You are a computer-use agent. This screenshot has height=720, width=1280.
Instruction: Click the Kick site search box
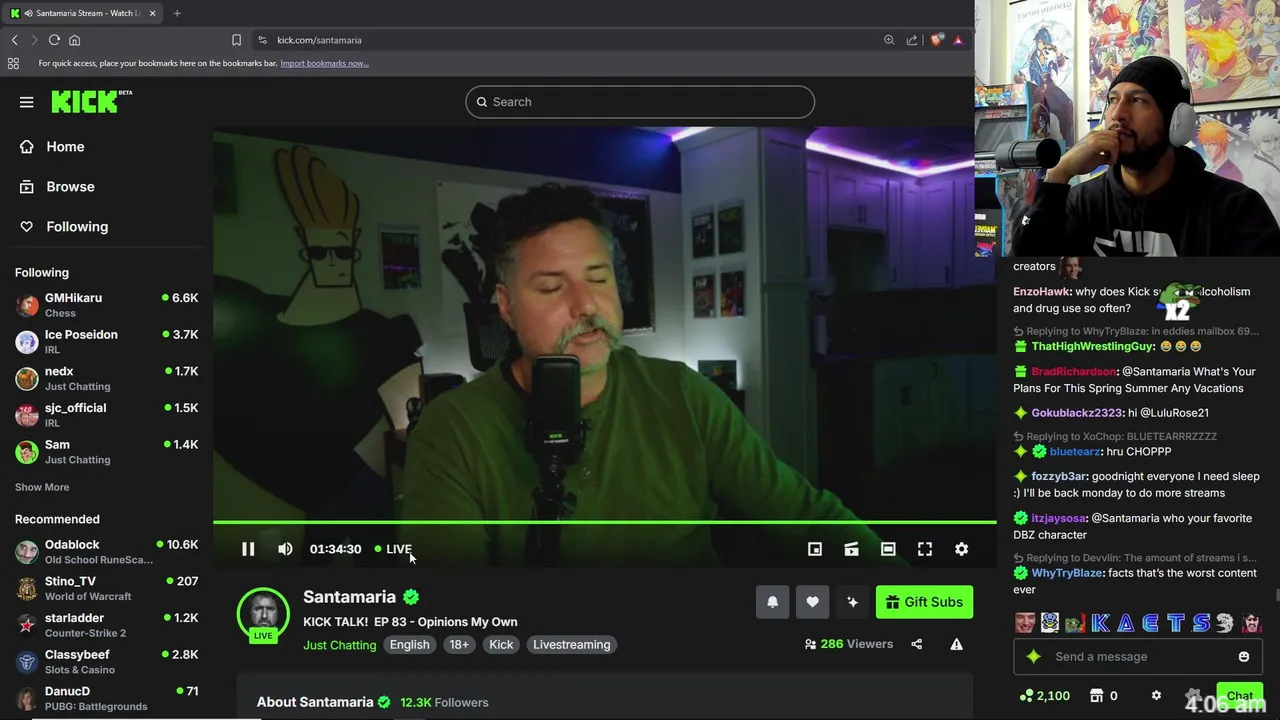(640, 102)
